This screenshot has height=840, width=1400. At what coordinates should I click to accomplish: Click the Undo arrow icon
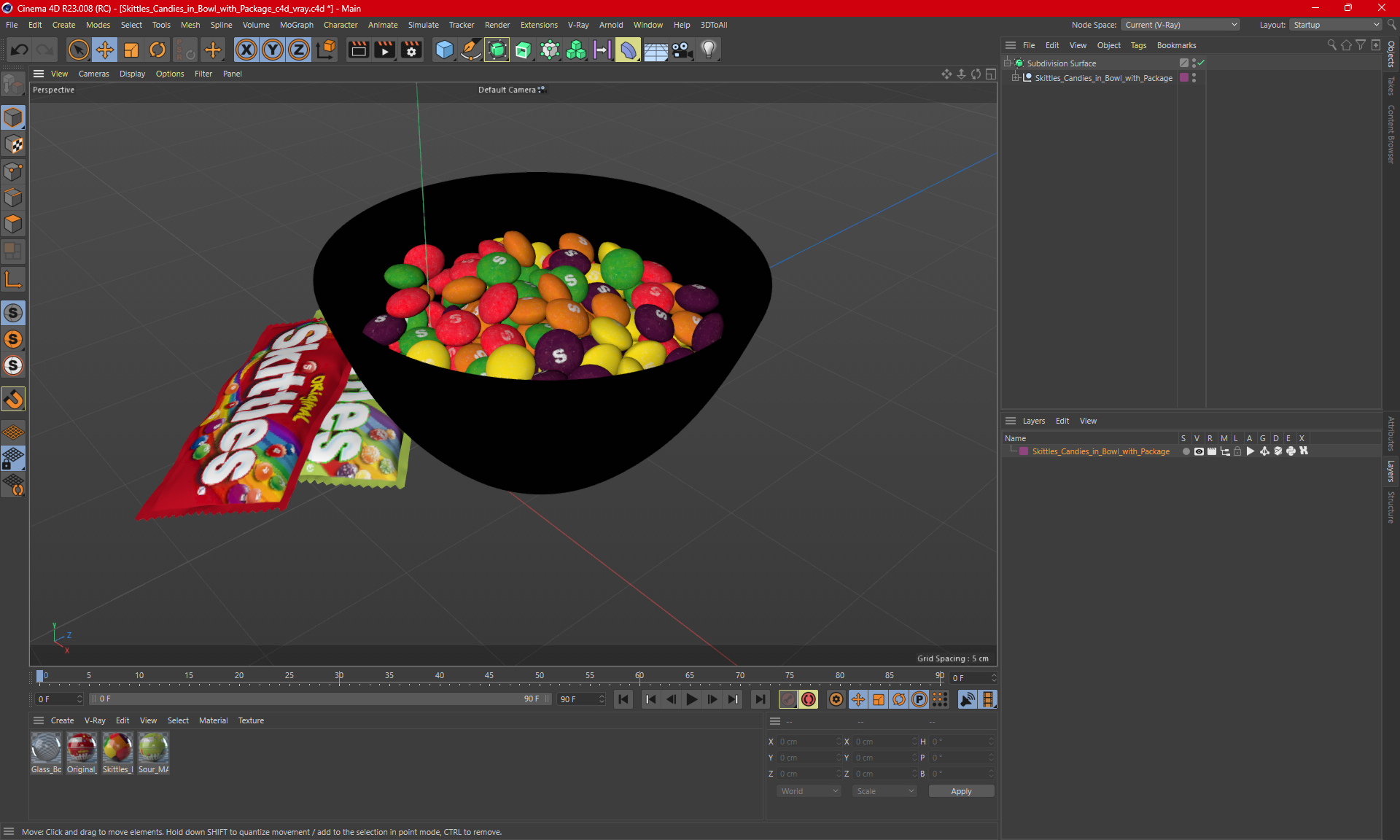(20, 50)
